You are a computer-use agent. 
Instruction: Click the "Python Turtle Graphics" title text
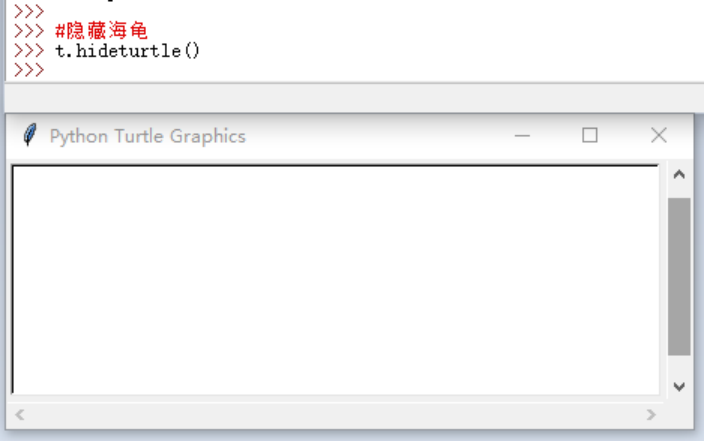point(147,136)
